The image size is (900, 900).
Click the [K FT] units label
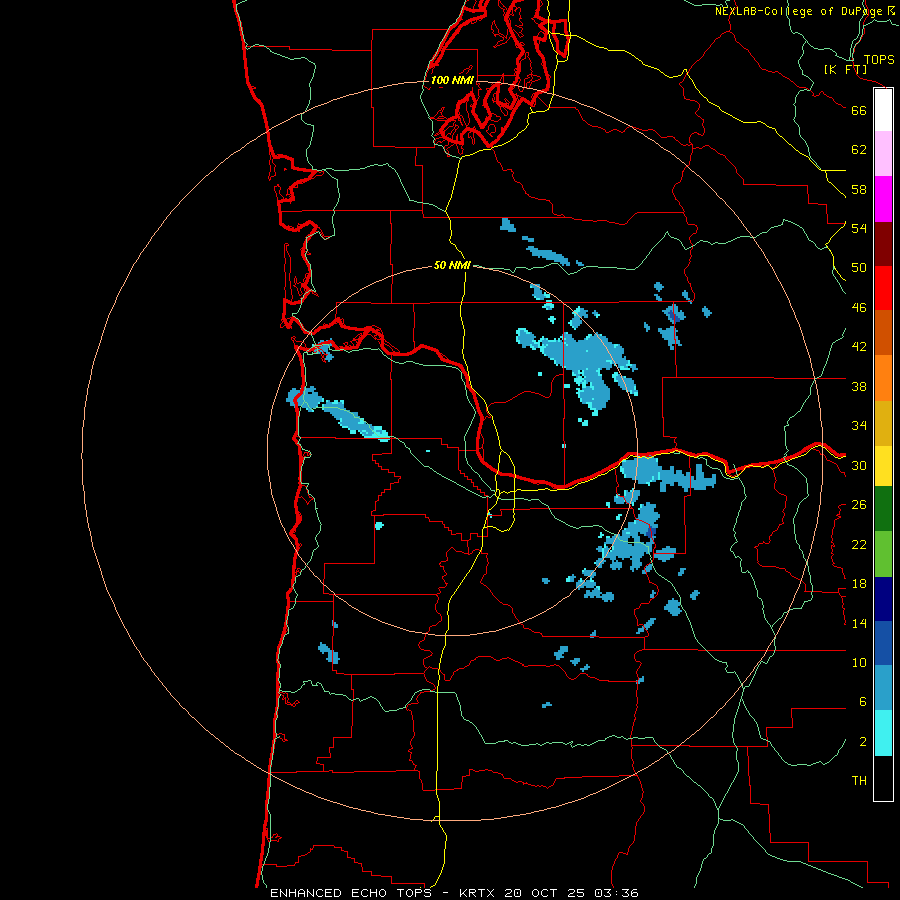pos(846,69)
